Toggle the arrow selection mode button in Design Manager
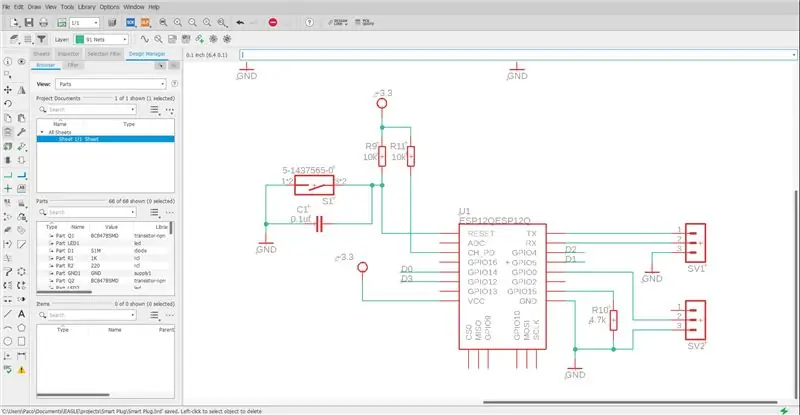The image size is (800, 415). click(x=160, y=65)
